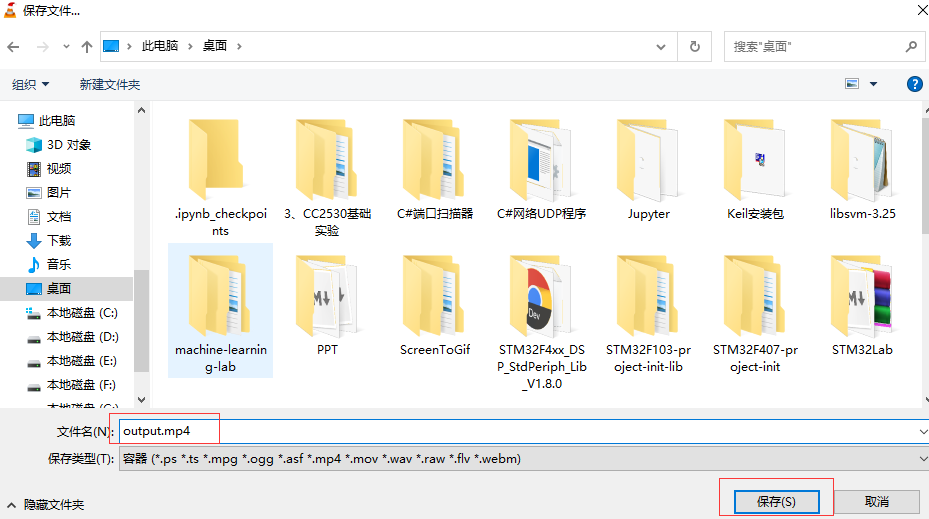Select the 3、CC2530基础实验 folder icon
The height and width of the screenshot is (519, 929).
point(326,159)
